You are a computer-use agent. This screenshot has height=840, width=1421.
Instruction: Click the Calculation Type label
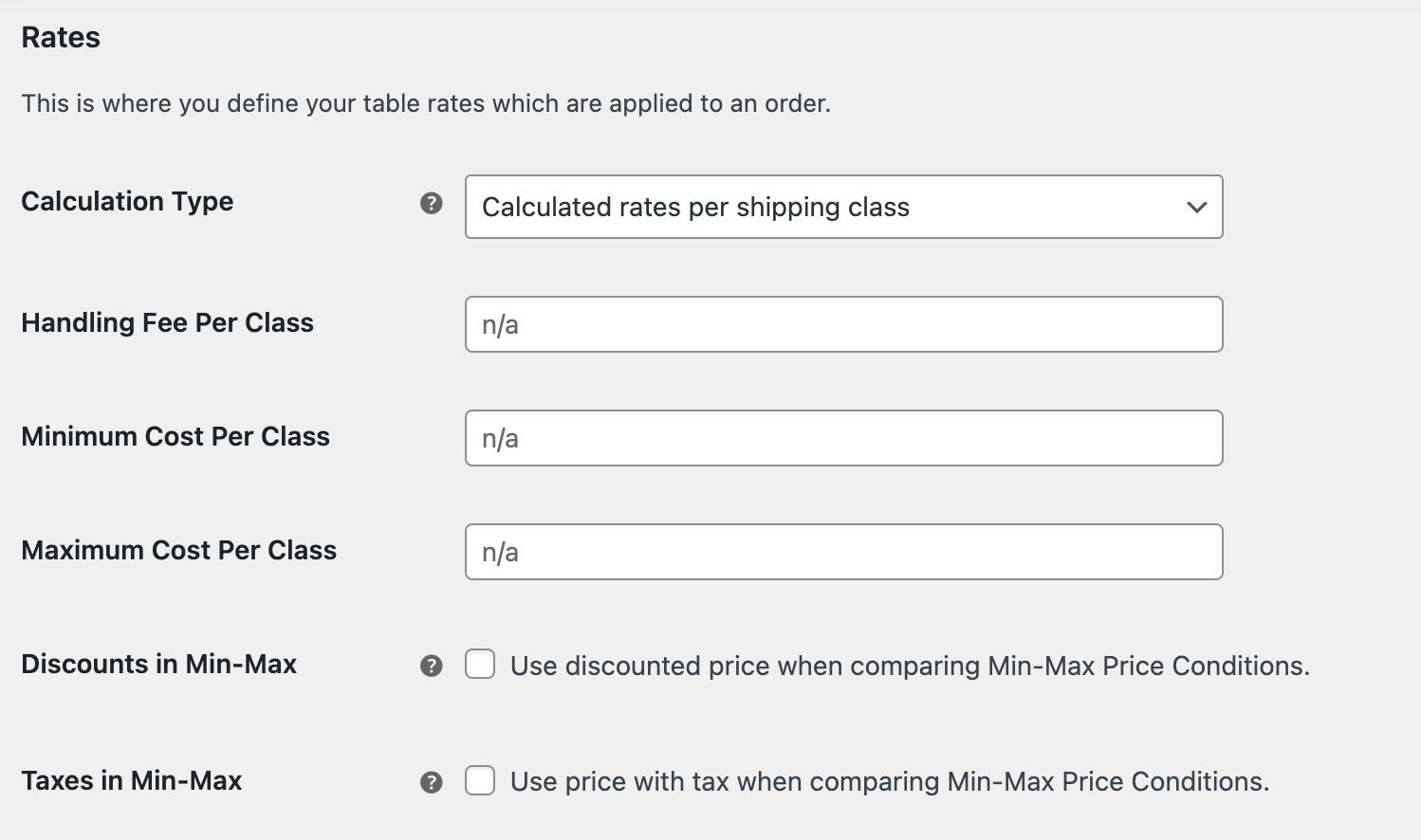pyautogui.click(x=127, y=202)
